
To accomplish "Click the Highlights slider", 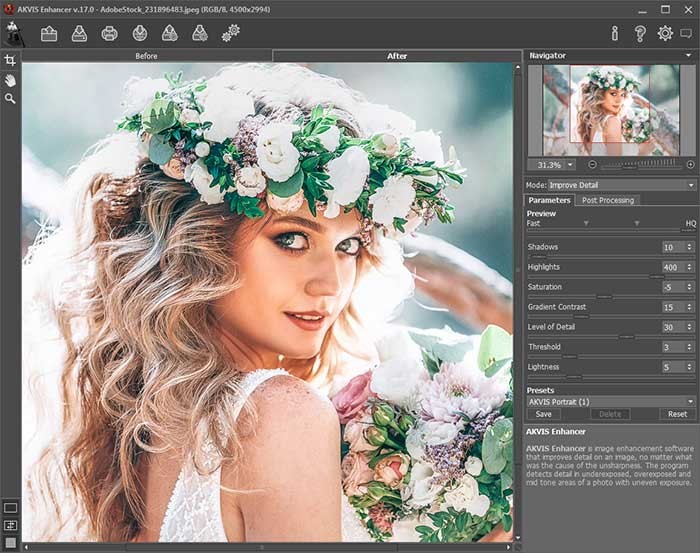I will pyautogui.click(x=610, y=276).
